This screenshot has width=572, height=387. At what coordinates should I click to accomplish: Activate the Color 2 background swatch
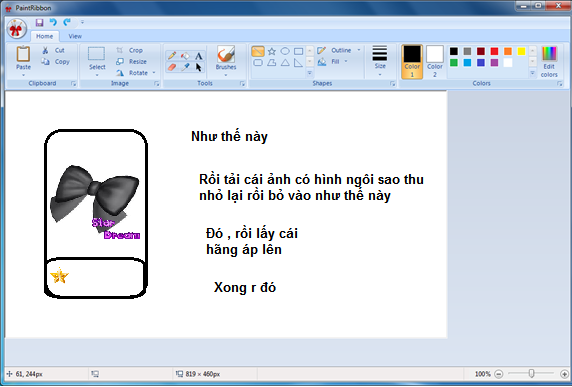coord(435,61)
